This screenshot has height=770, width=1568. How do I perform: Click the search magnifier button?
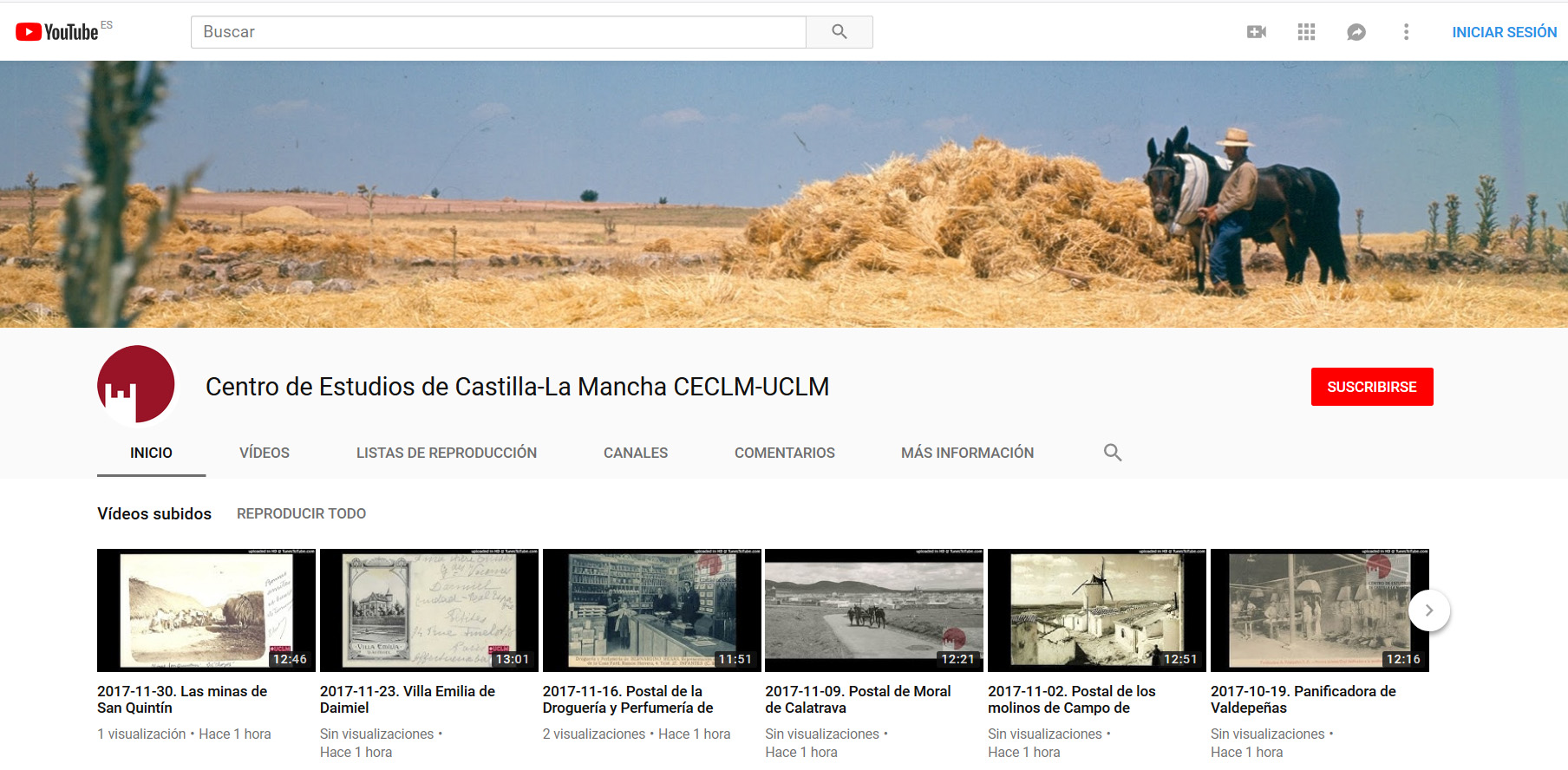839,32
